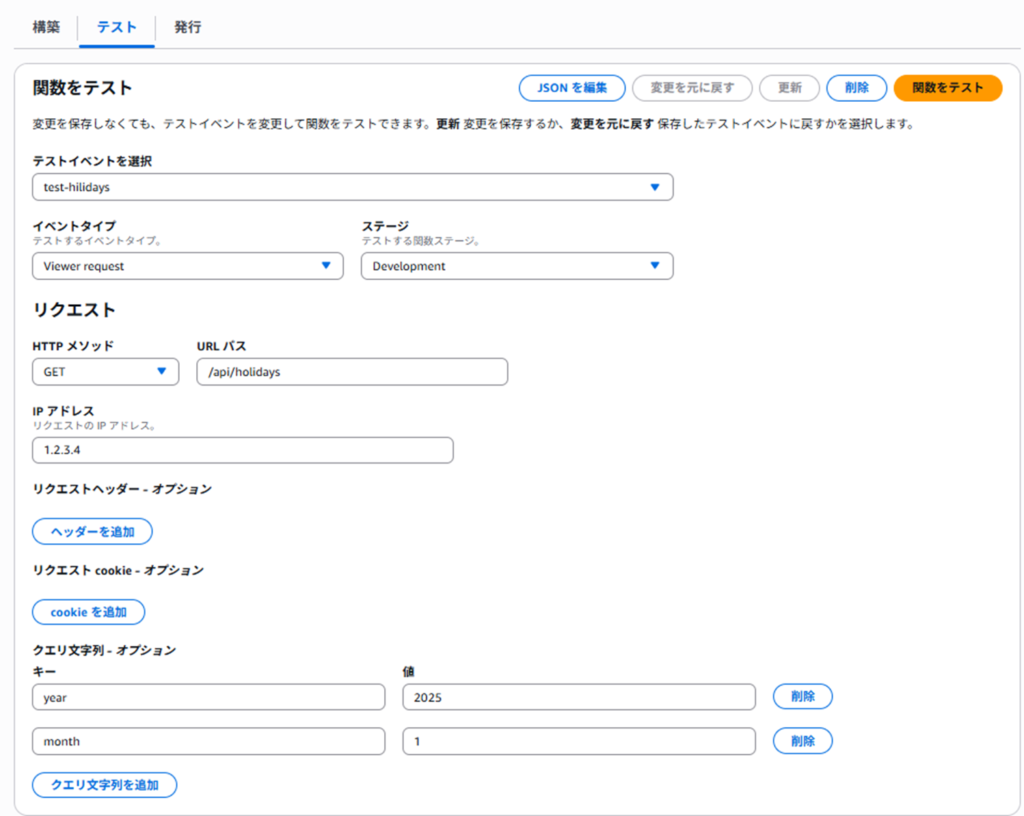Click ヘッダーを追加 button
This screenshot has height=816, width=1024.
tap(92, 531)
